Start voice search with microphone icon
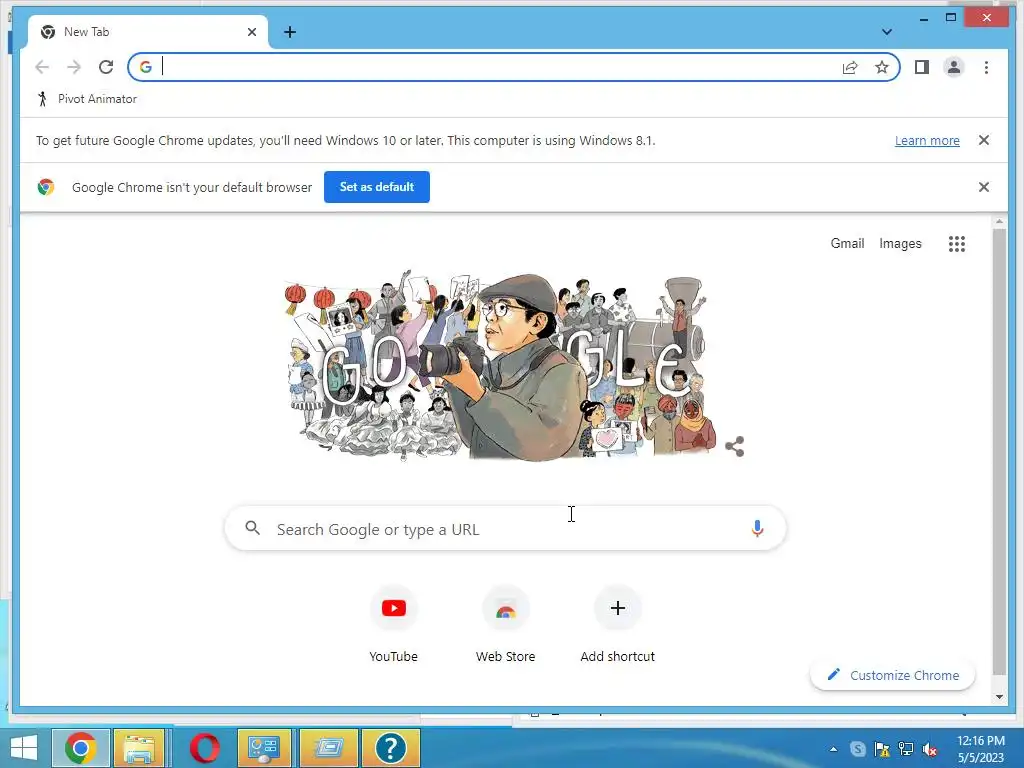Viewport: 1024px width, 768px height. [x=757, y=528]
